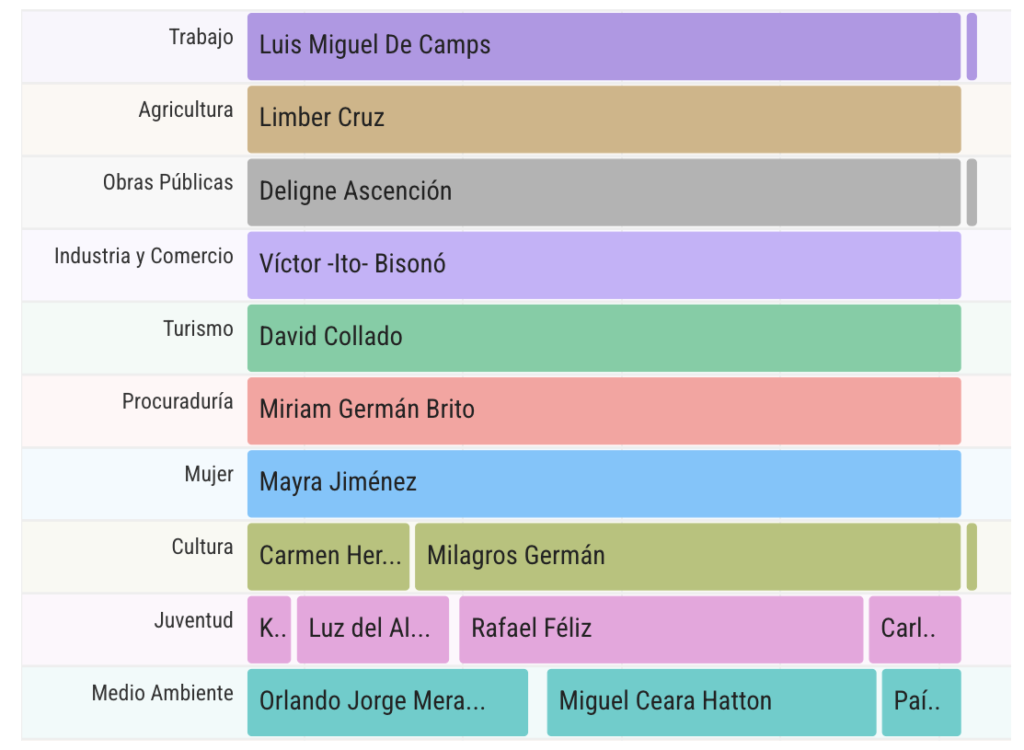Open the Deligne Ascención bar
1024x750 pixels.
tap(604, 192)
